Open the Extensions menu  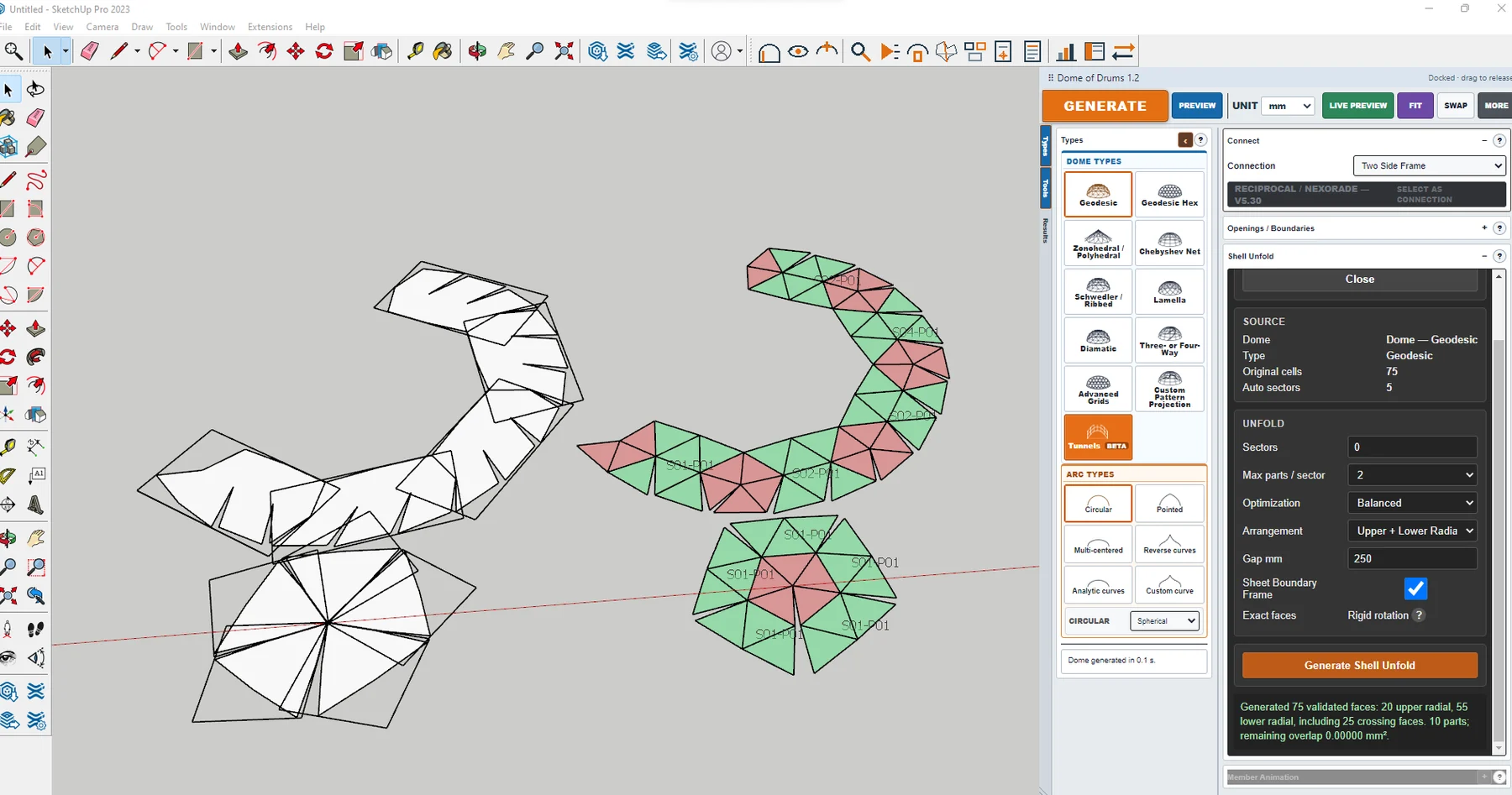tap(270, 27)
